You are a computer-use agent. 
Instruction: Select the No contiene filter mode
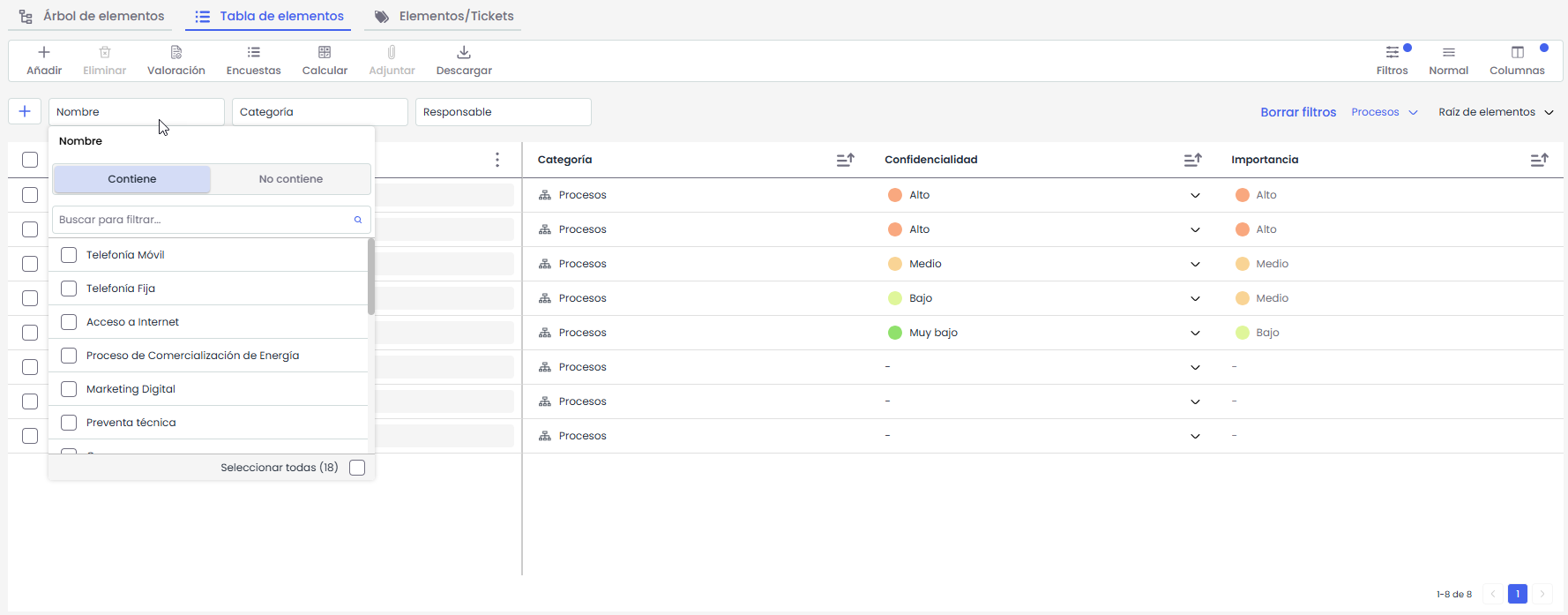[290, 179]
